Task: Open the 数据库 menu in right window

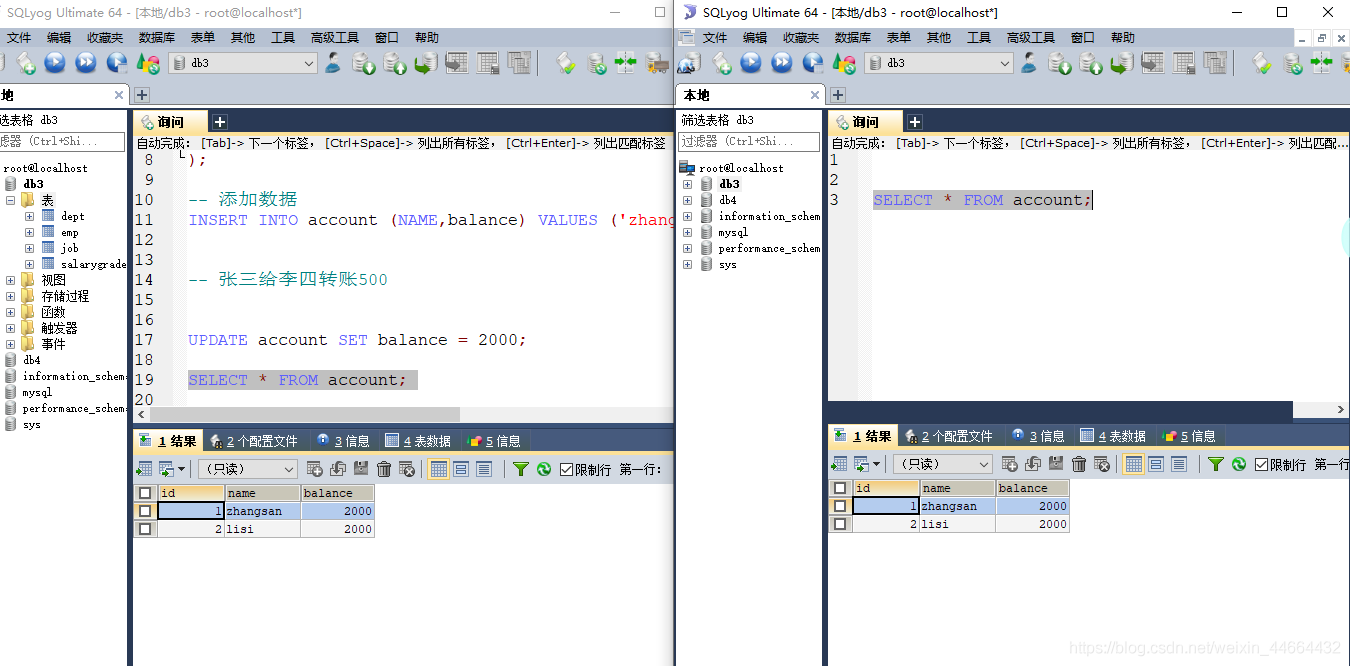Action: [852, 37]
